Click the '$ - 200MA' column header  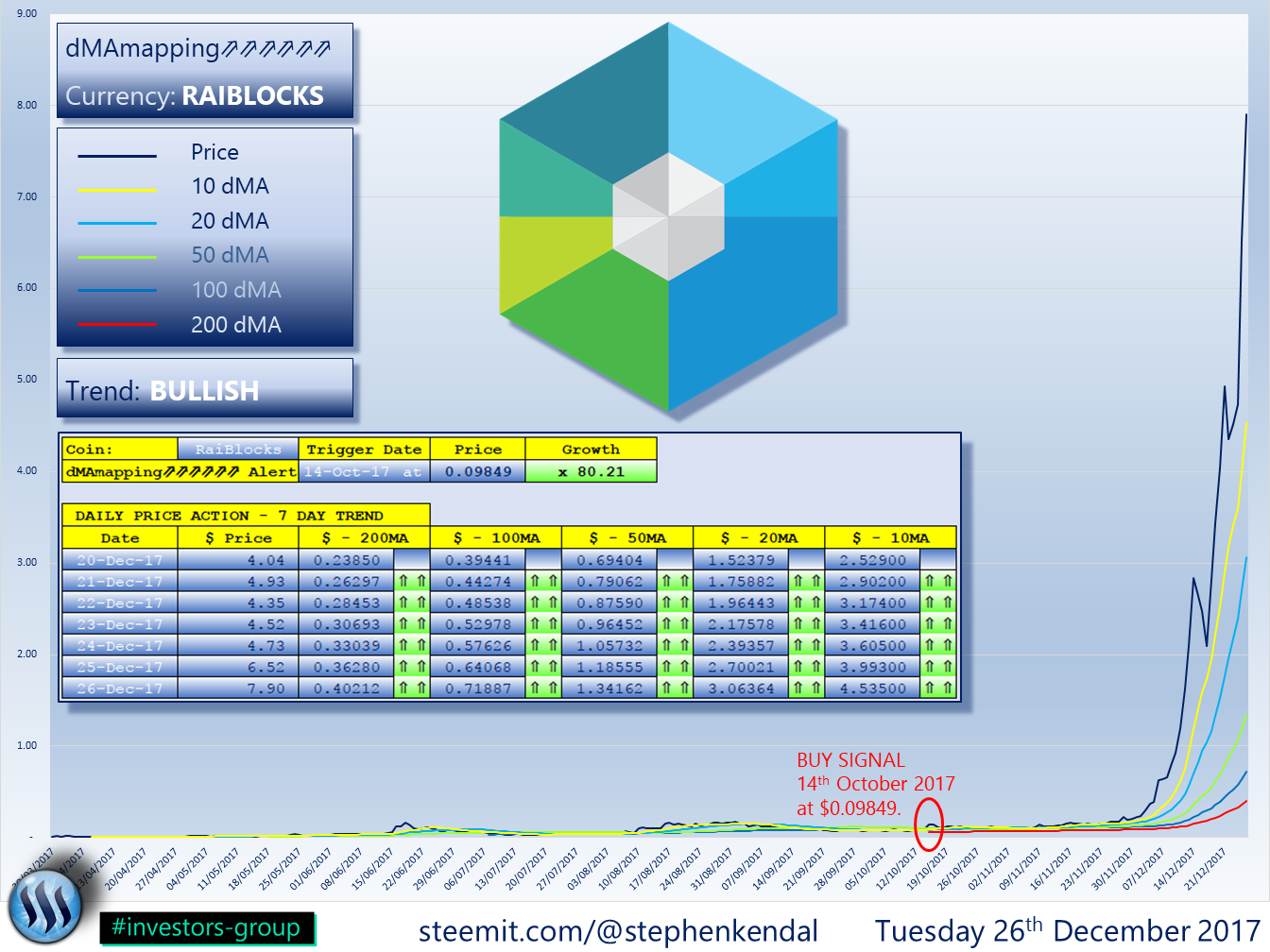[364, 538]
